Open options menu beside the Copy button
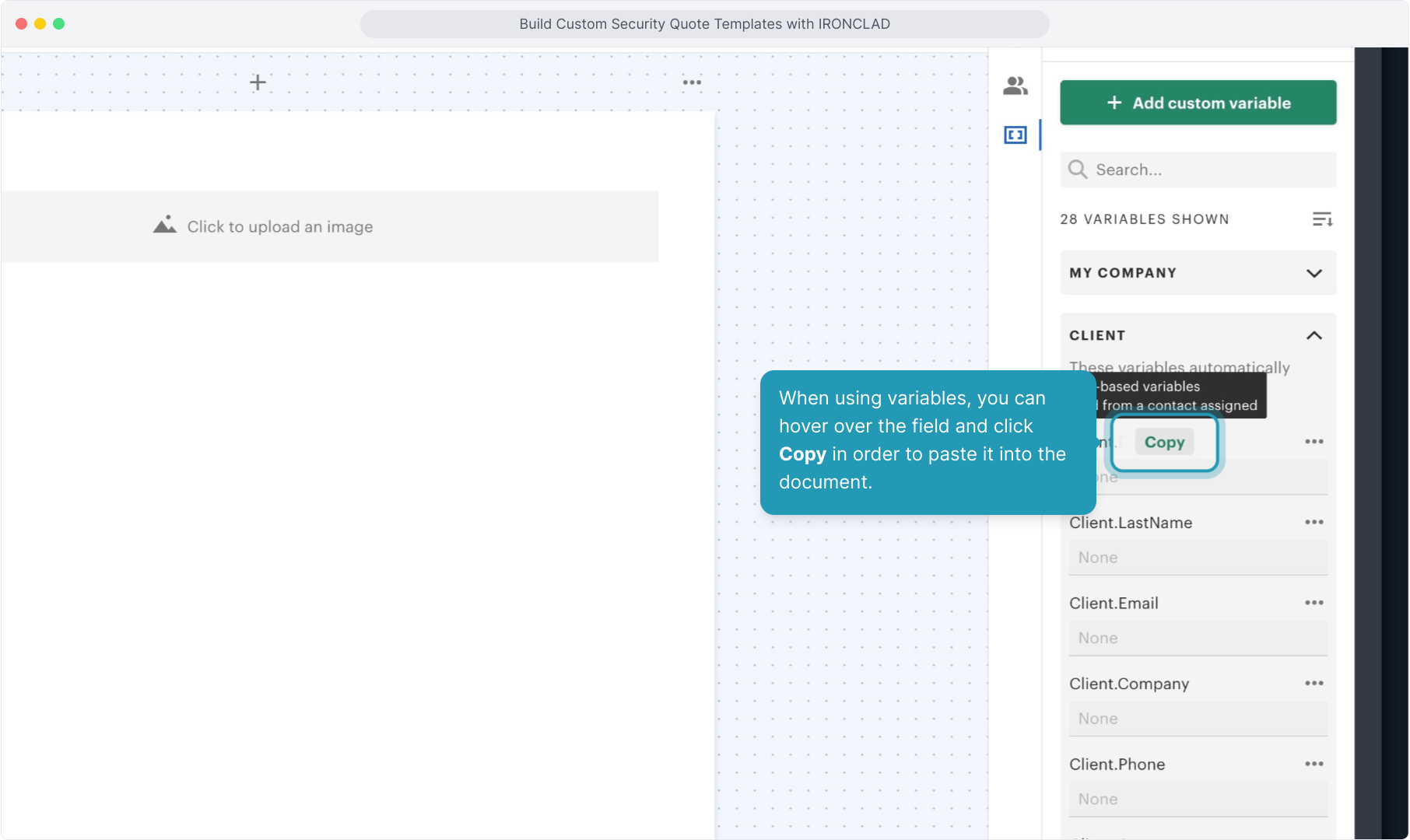The image size is (1410, 840). point(1314,442)
